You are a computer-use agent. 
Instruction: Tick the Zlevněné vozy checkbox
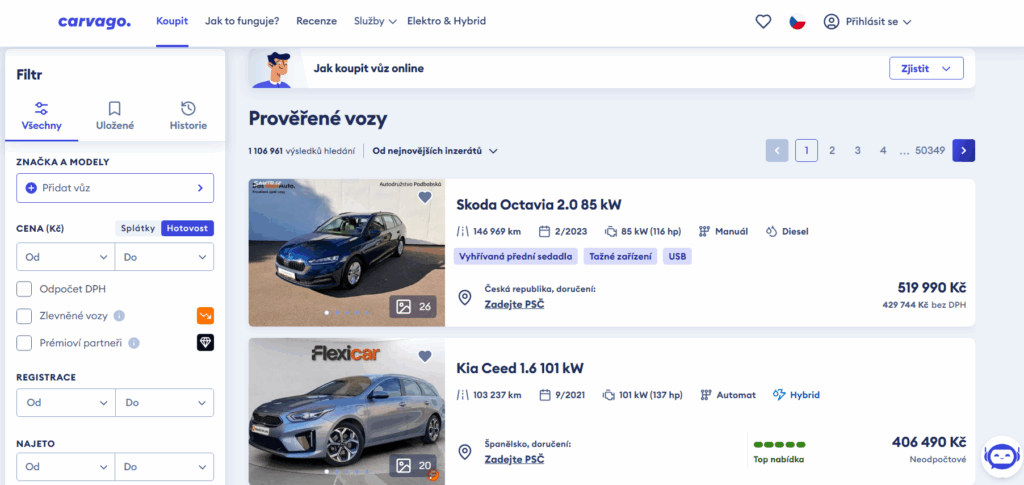pos(24,316)
